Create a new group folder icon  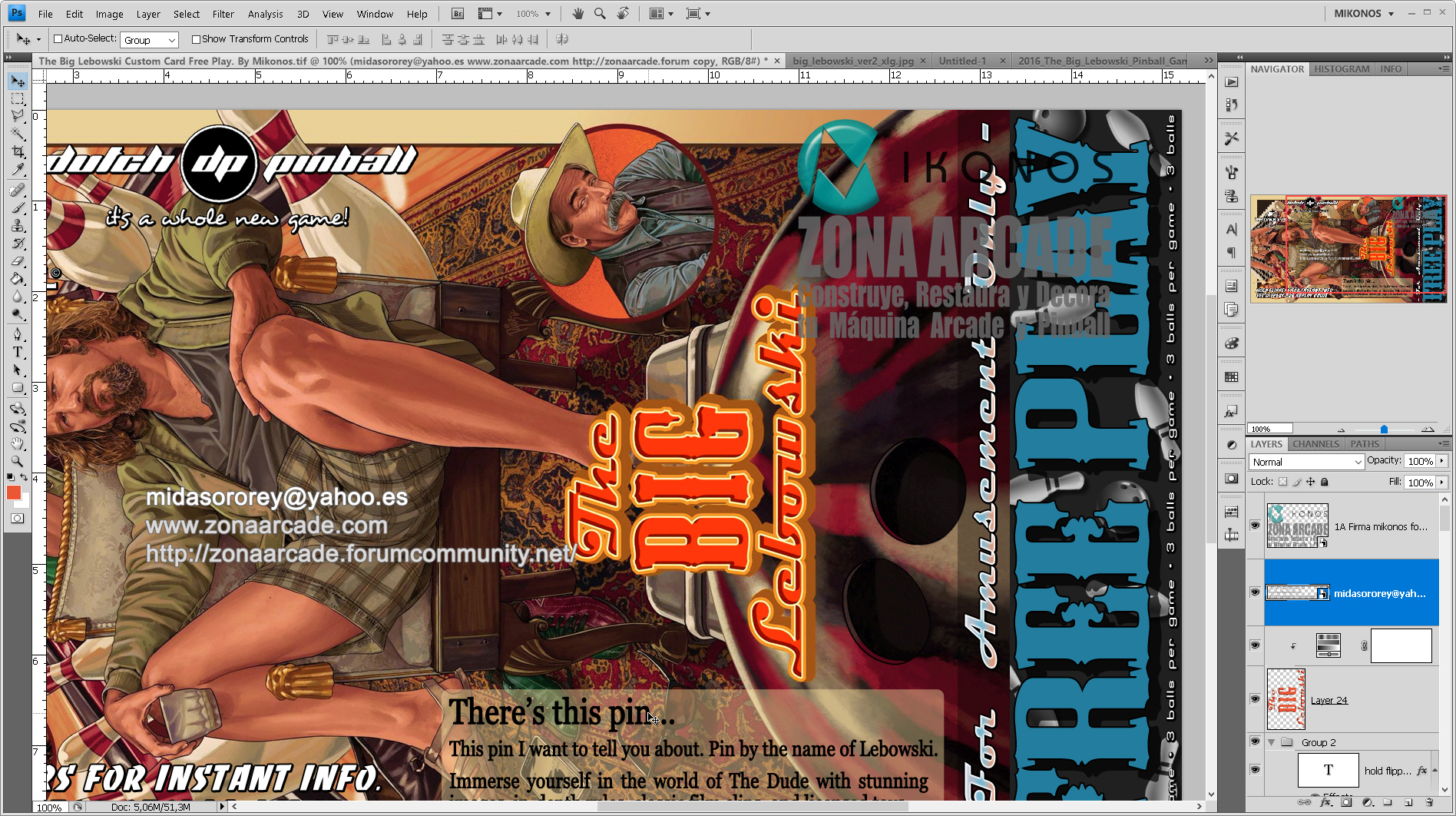1388,802
